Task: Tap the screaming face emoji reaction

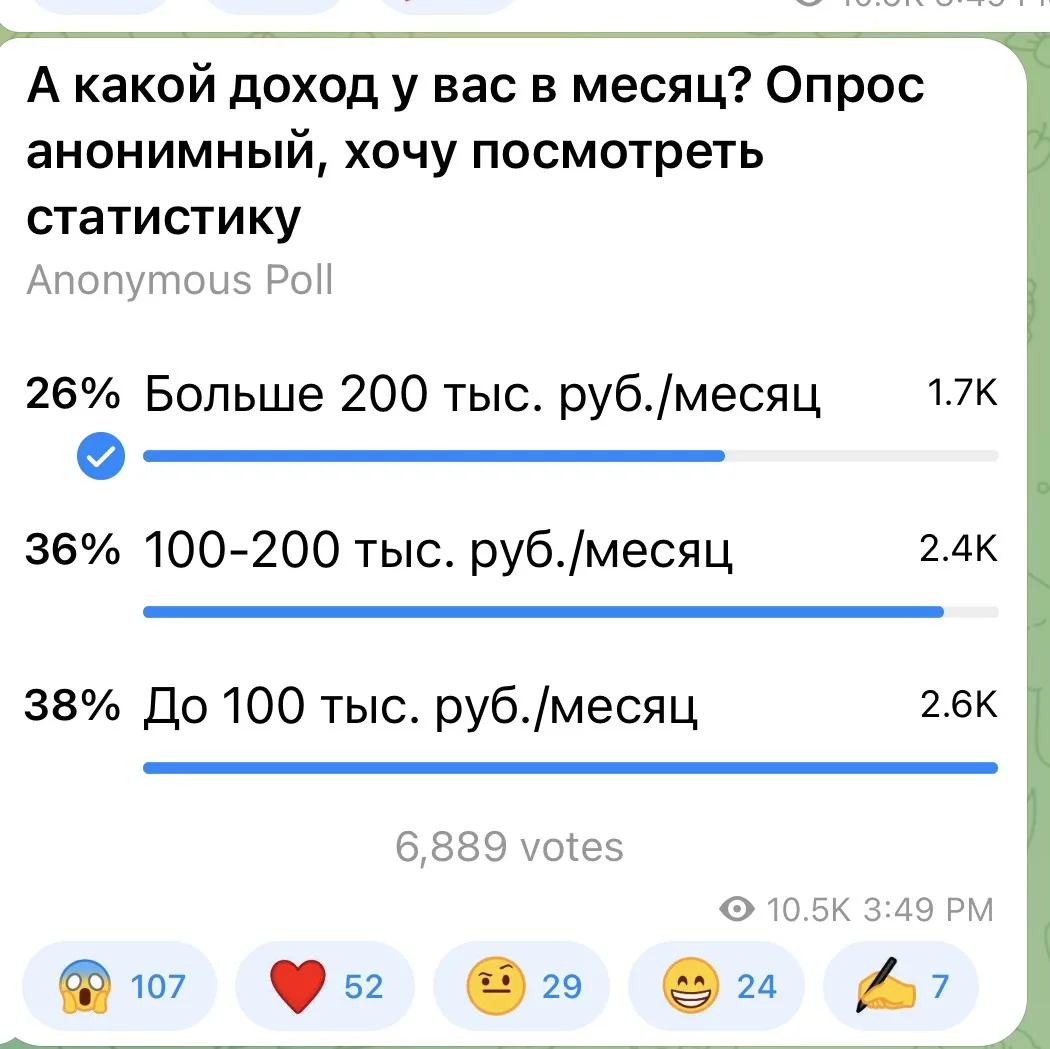Action: tap(119, 986)
